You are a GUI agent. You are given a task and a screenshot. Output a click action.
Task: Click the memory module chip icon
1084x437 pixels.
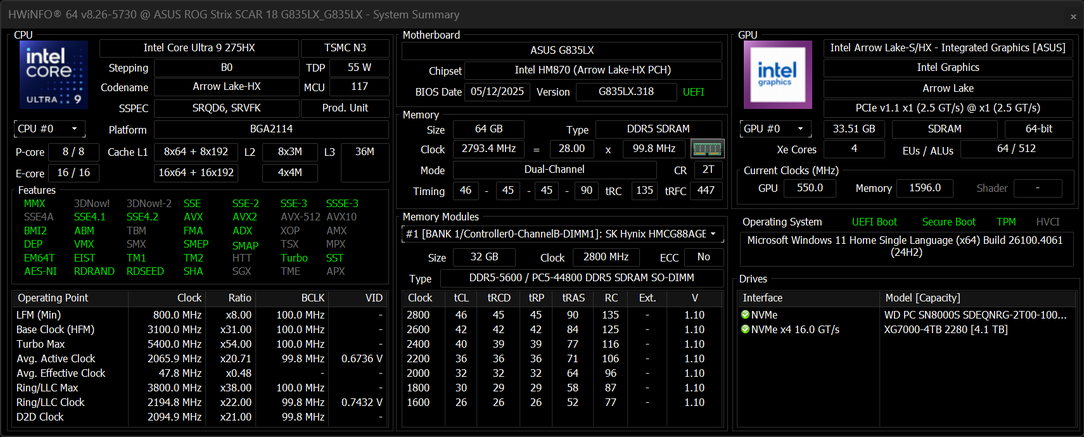[x=707, y=149]
